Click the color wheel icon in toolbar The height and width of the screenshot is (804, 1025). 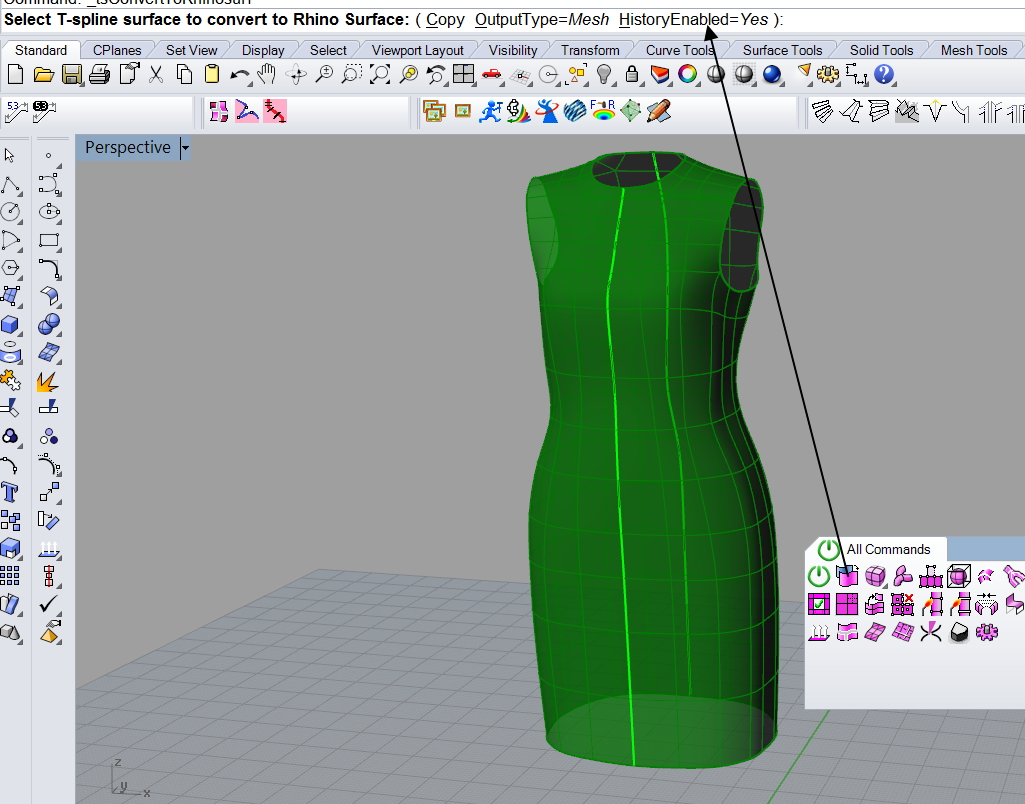pyautogui.click(x=687, y=75)
